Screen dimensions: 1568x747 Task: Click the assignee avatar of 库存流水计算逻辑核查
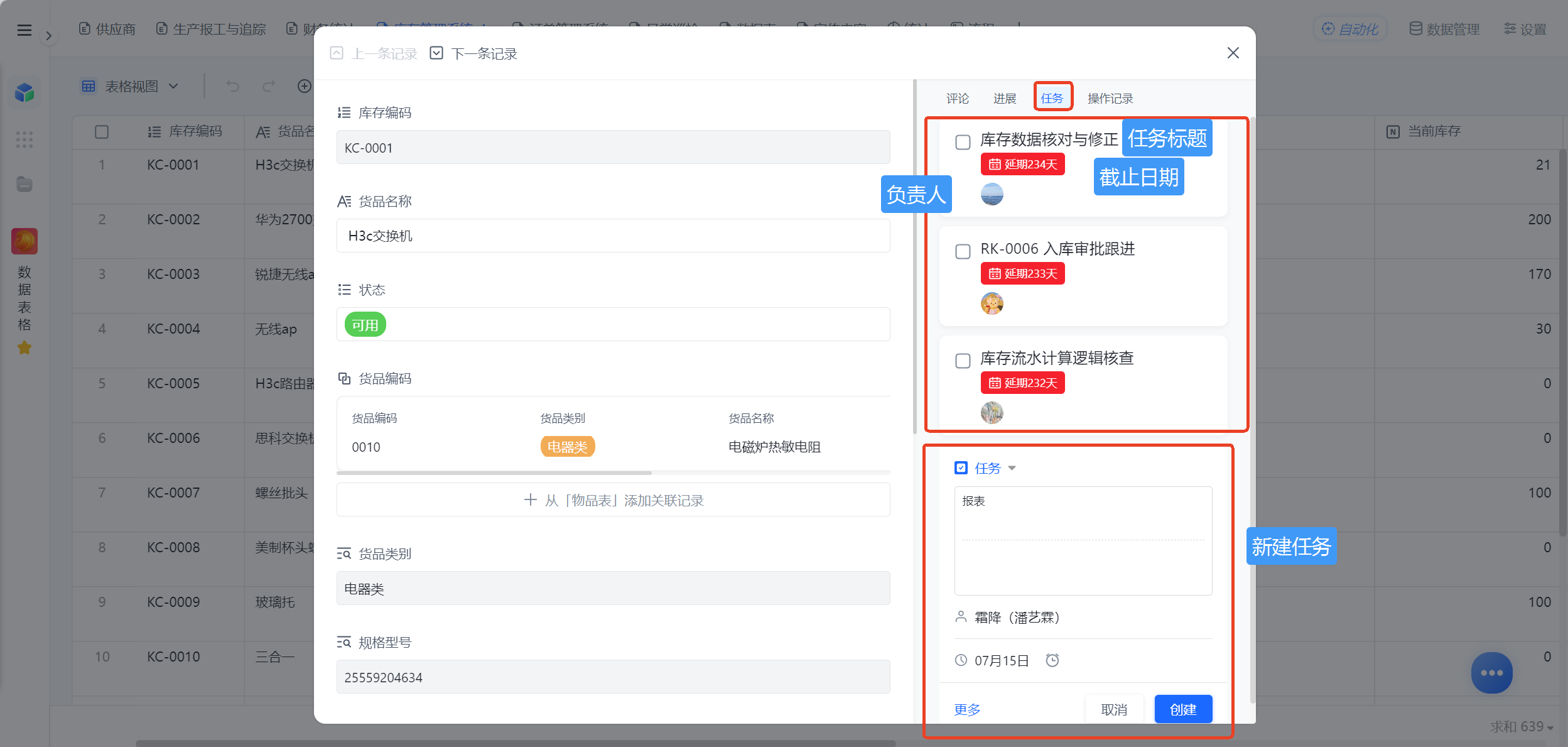coord(992,413)
